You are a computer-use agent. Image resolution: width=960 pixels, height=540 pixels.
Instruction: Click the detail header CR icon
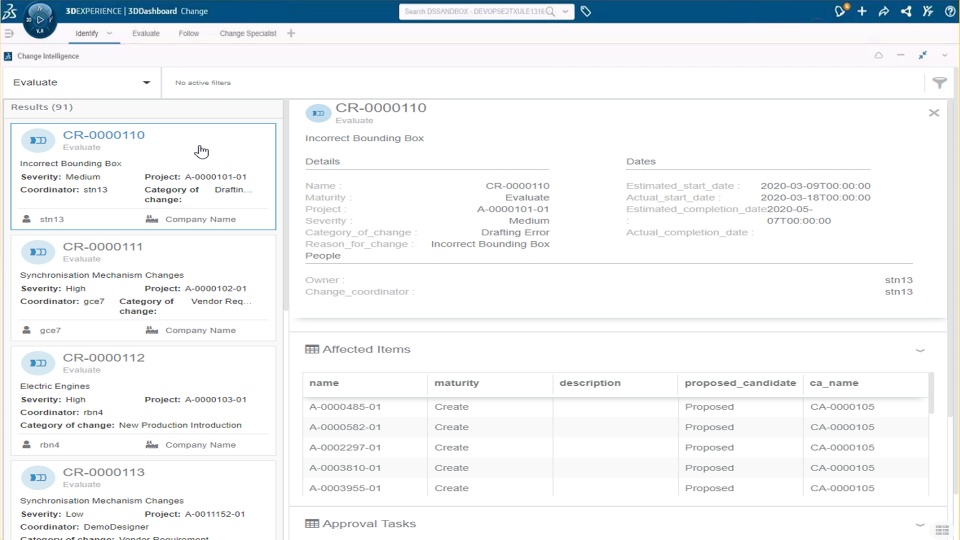tap(318, 113)
